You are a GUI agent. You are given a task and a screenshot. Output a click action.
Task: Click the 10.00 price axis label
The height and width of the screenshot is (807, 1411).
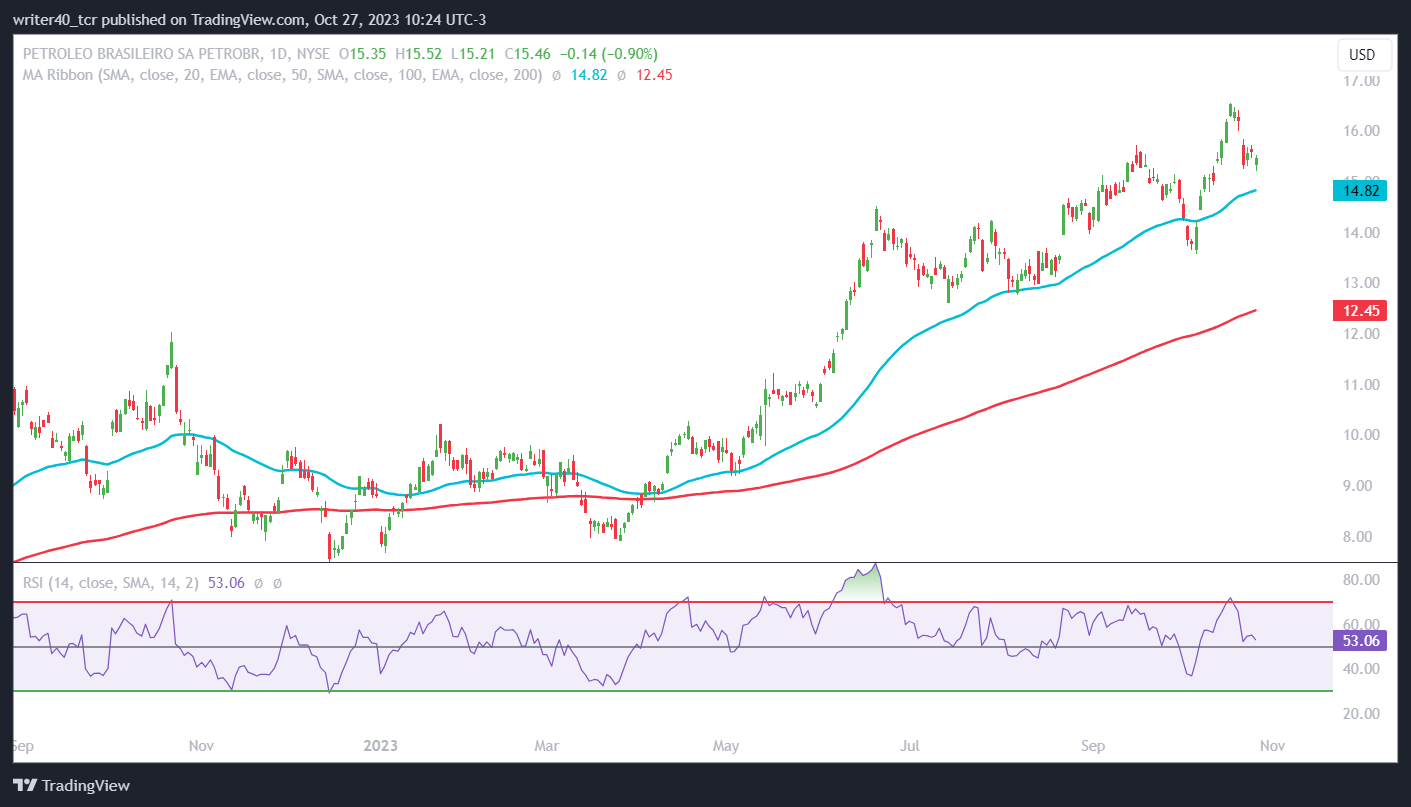pyautogui.click(x=1362, y=435)
